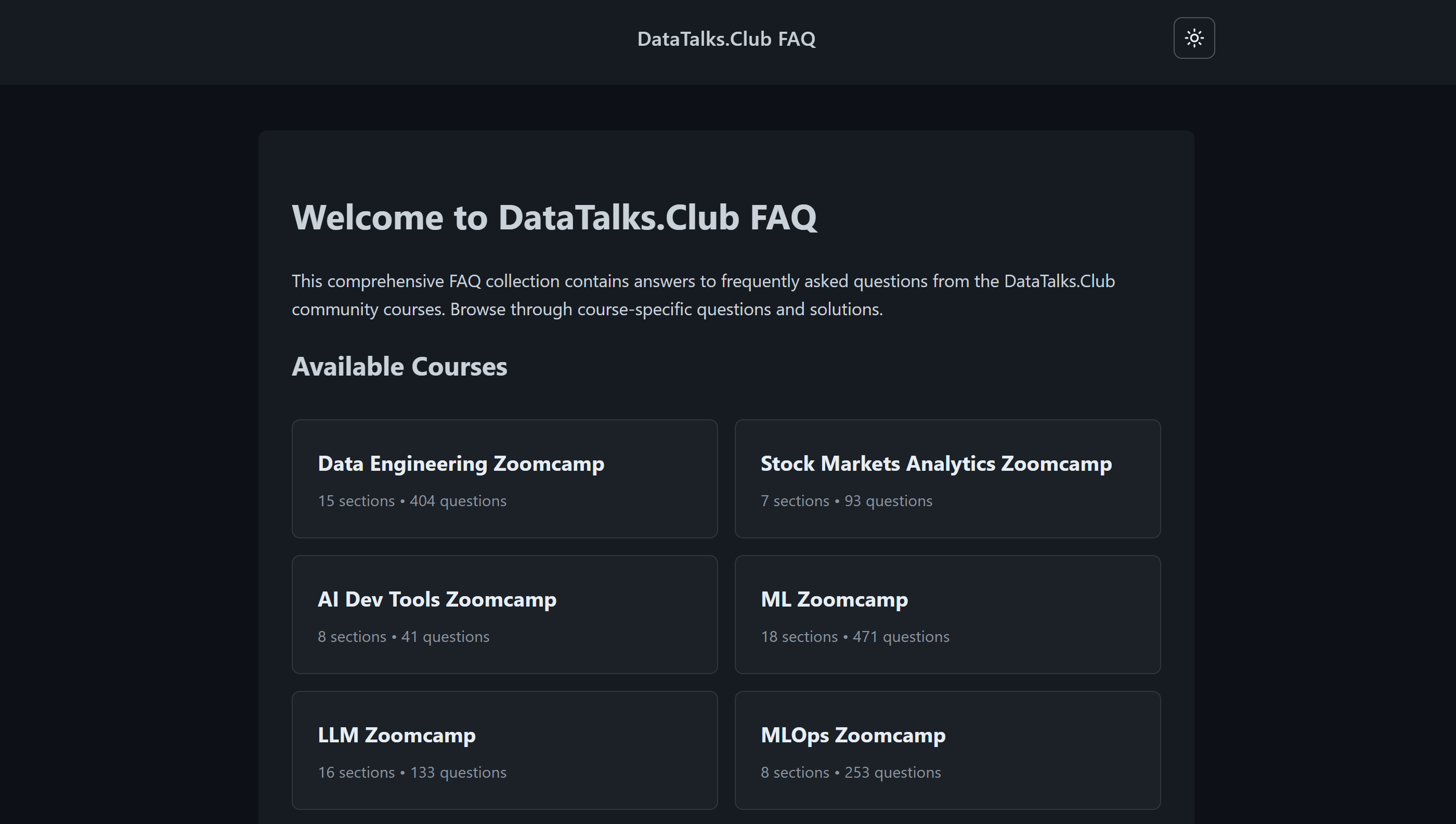Click the '7 sections • 93 questions' text
The image size is (1456, 824).
[x=846, y=501]
